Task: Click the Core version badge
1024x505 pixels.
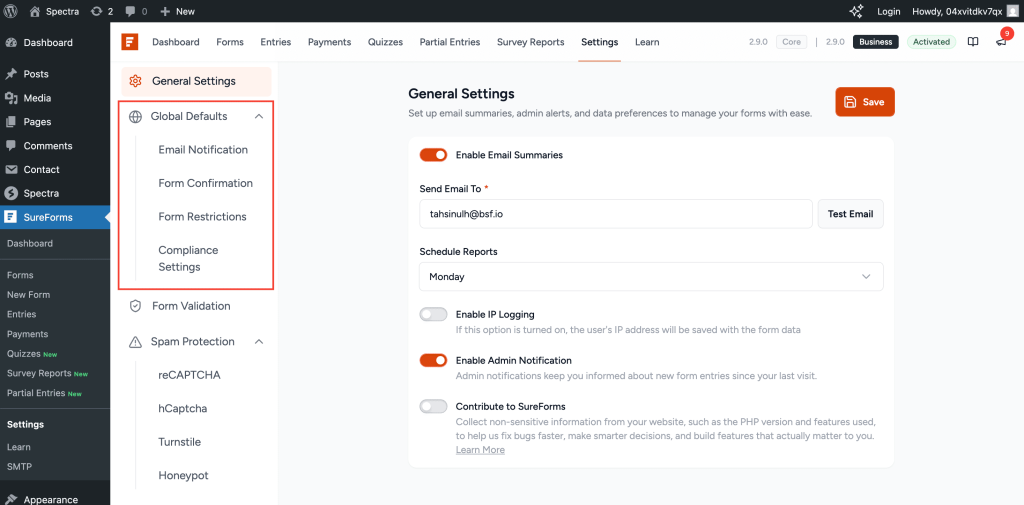Action: (x=792, y=42)
